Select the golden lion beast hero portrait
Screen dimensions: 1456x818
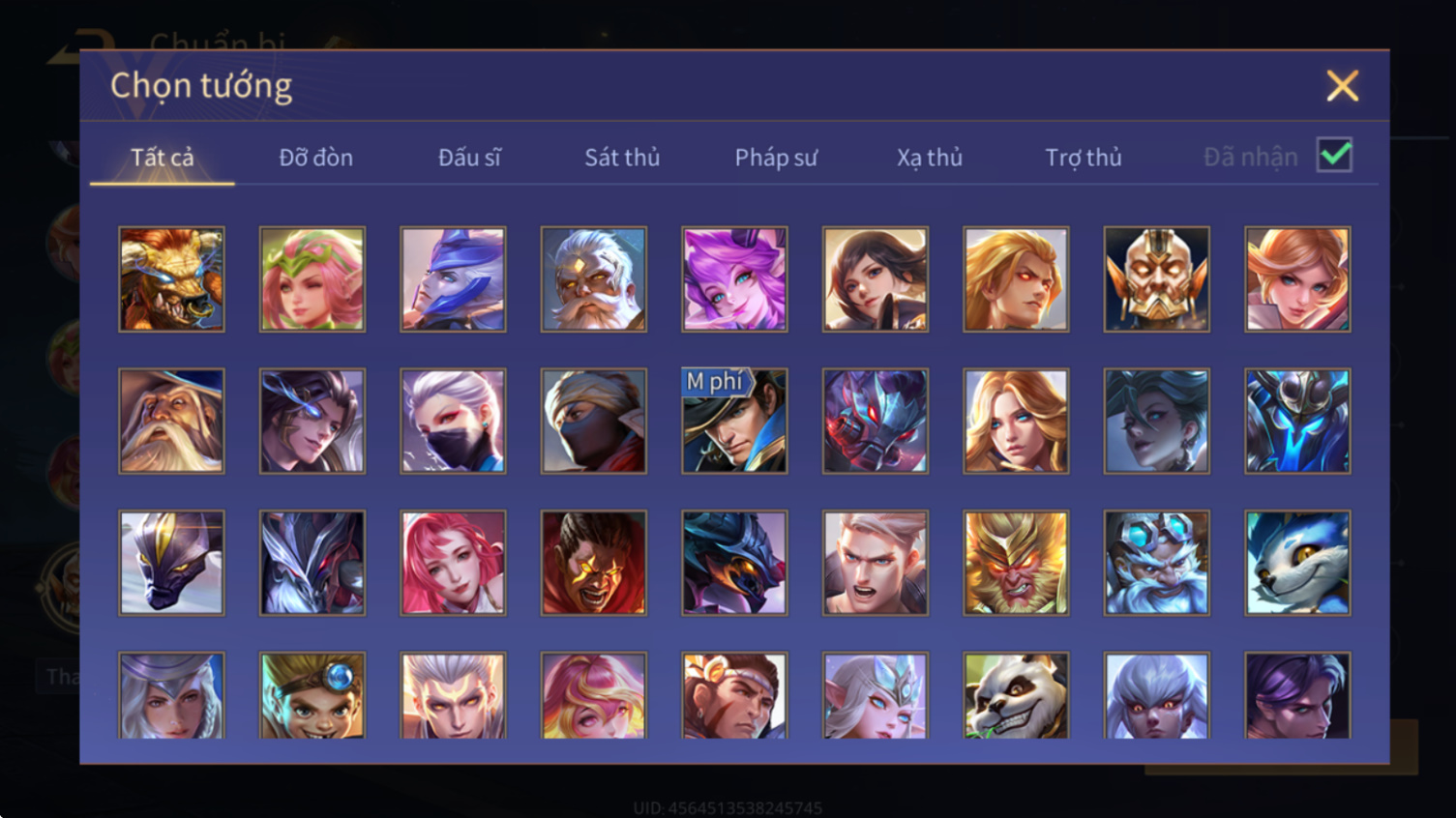tap(171, 279)
